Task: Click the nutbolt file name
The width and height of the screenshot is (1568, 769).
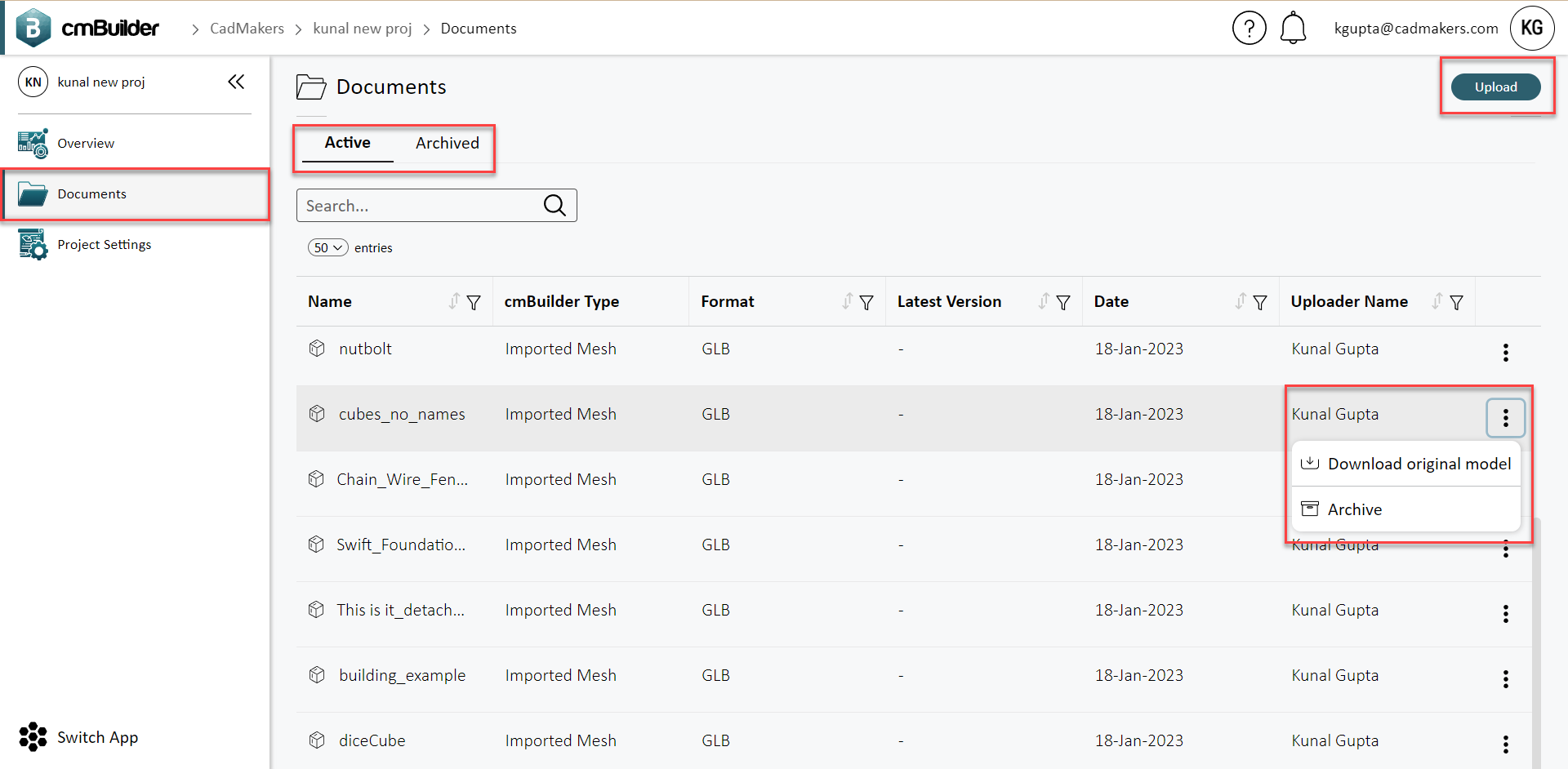Action: [x=365, y=349]
